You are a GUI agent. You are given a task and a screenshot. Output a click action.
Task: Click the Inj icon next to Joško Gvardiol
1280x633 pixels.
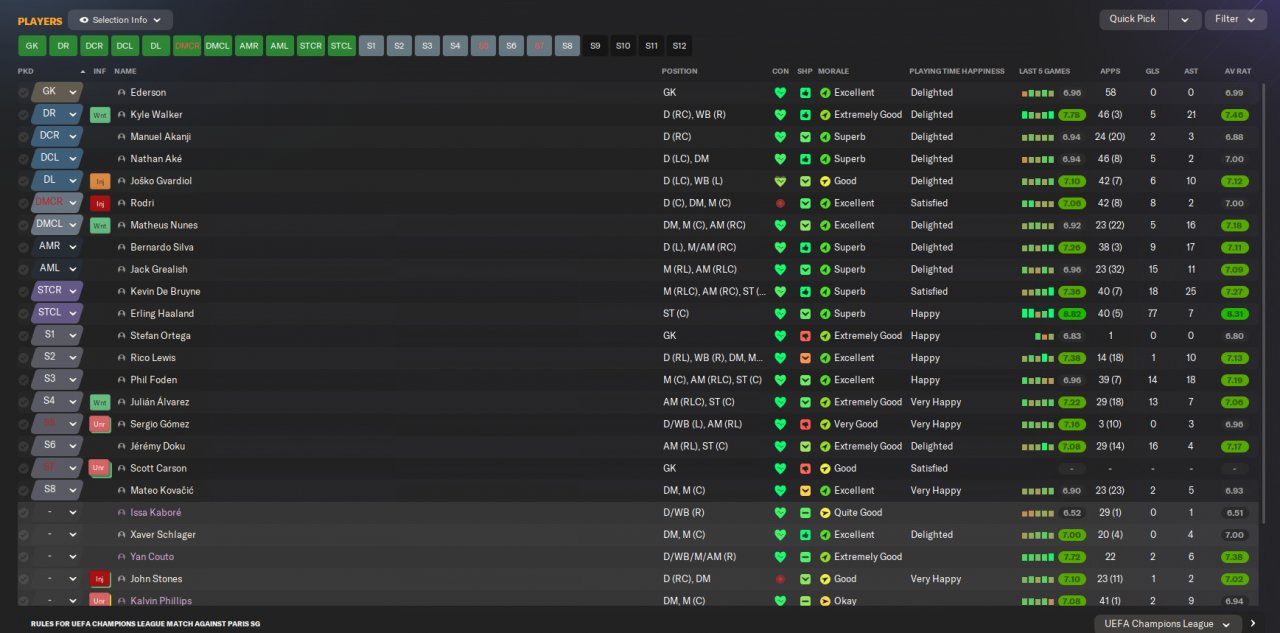click(x=99, y=181)
